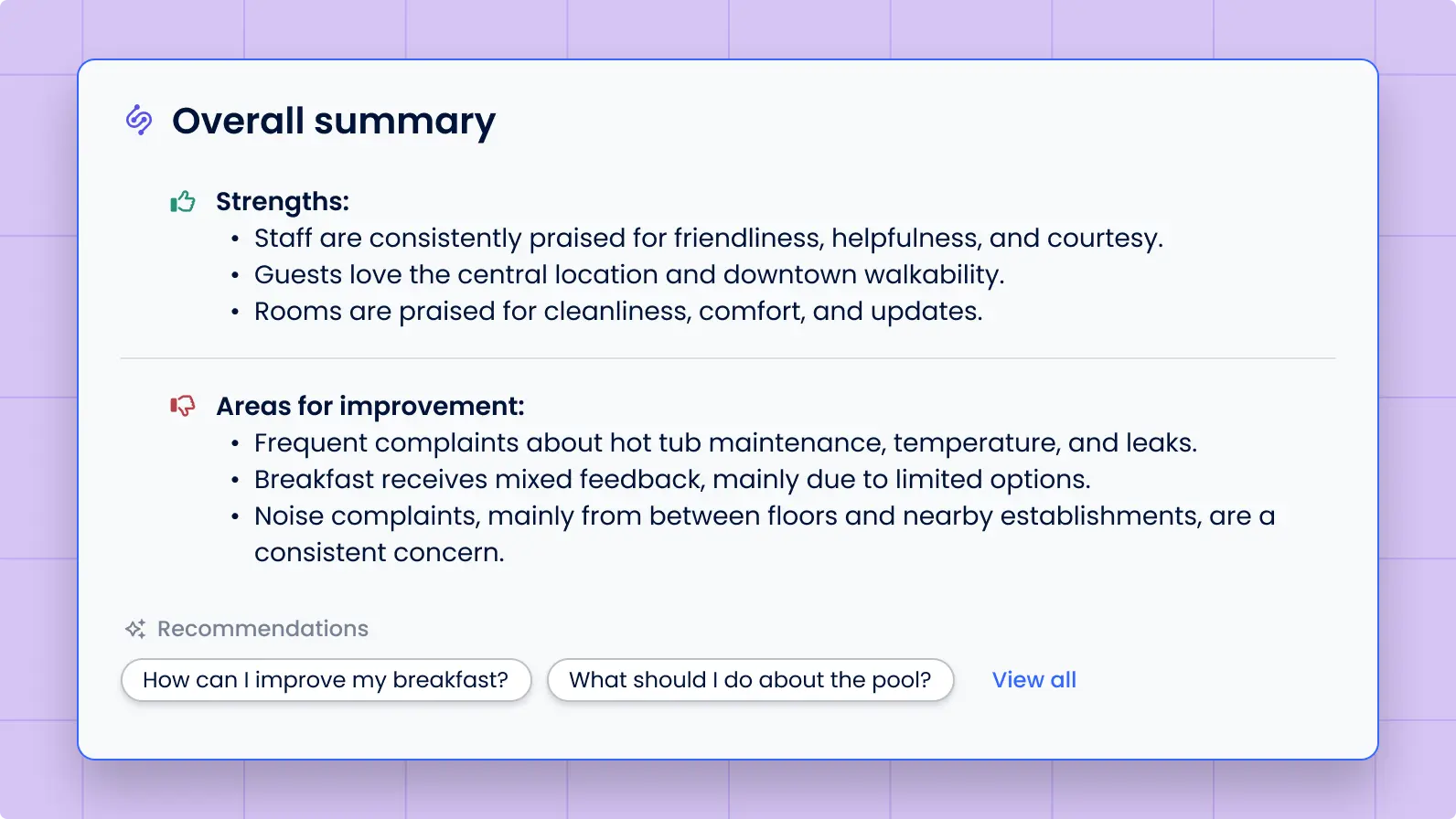Image resolution: width=1456 pixels, height=819 pixels.
Task: Click the words "consistent concern." on the last line
Action: [x=379, y=553]
